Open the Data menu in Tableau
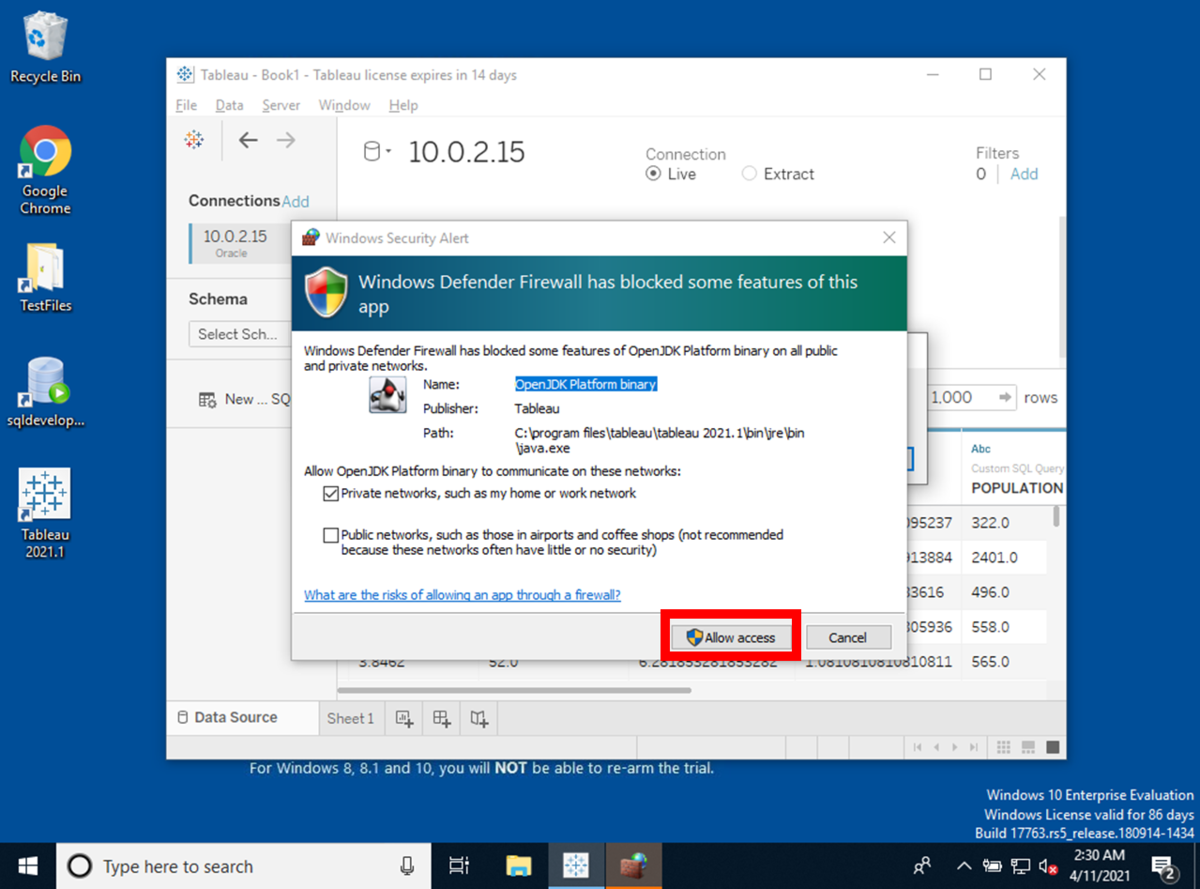This screenshot has height=889, width=1200. 229,105
